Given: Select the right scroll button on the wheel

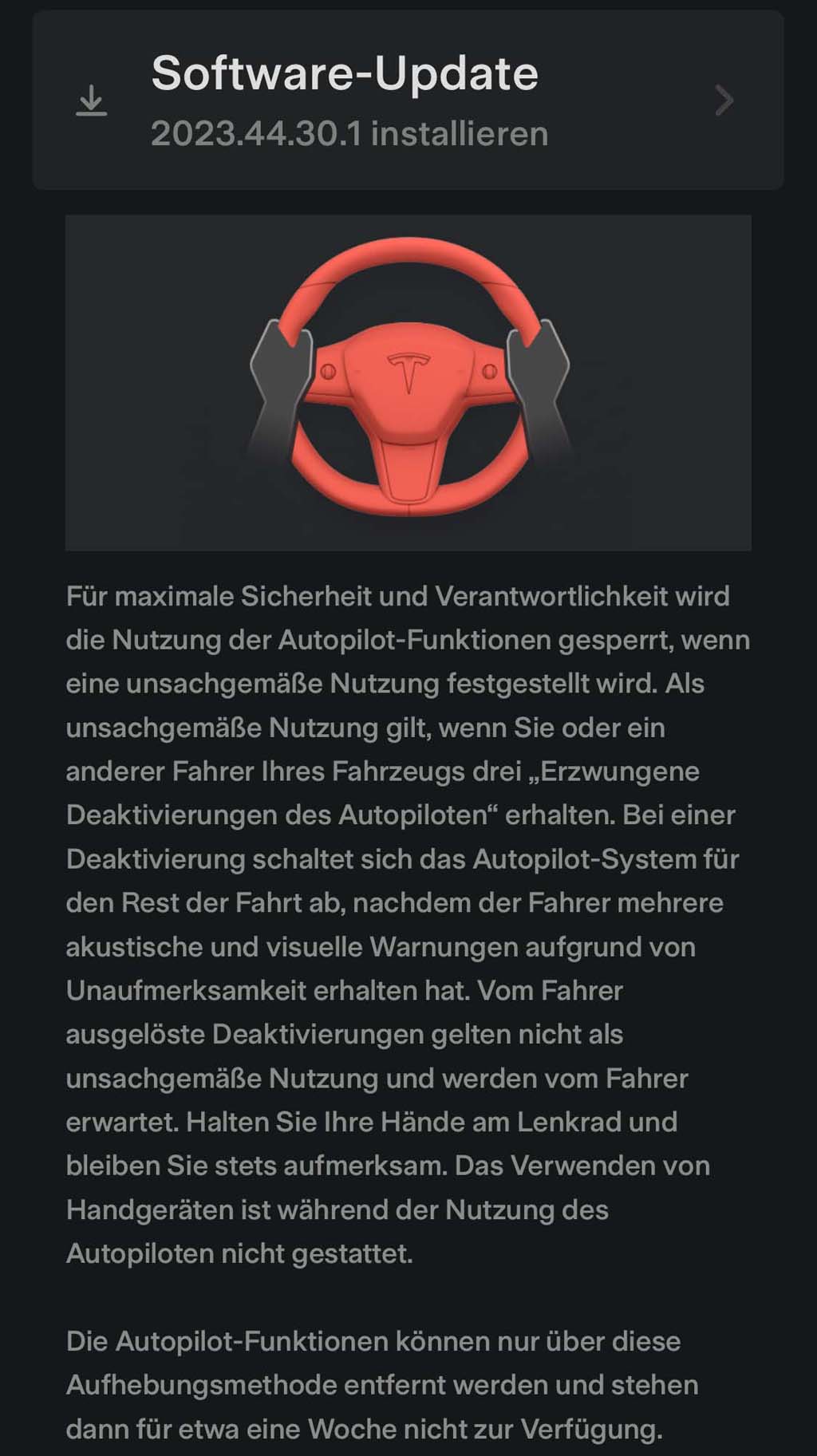Looking at the screenshot, I should coord(490,371).
